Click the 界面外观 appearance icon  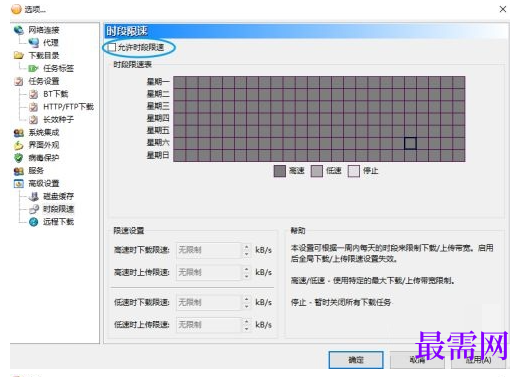[x=18, y=145]
